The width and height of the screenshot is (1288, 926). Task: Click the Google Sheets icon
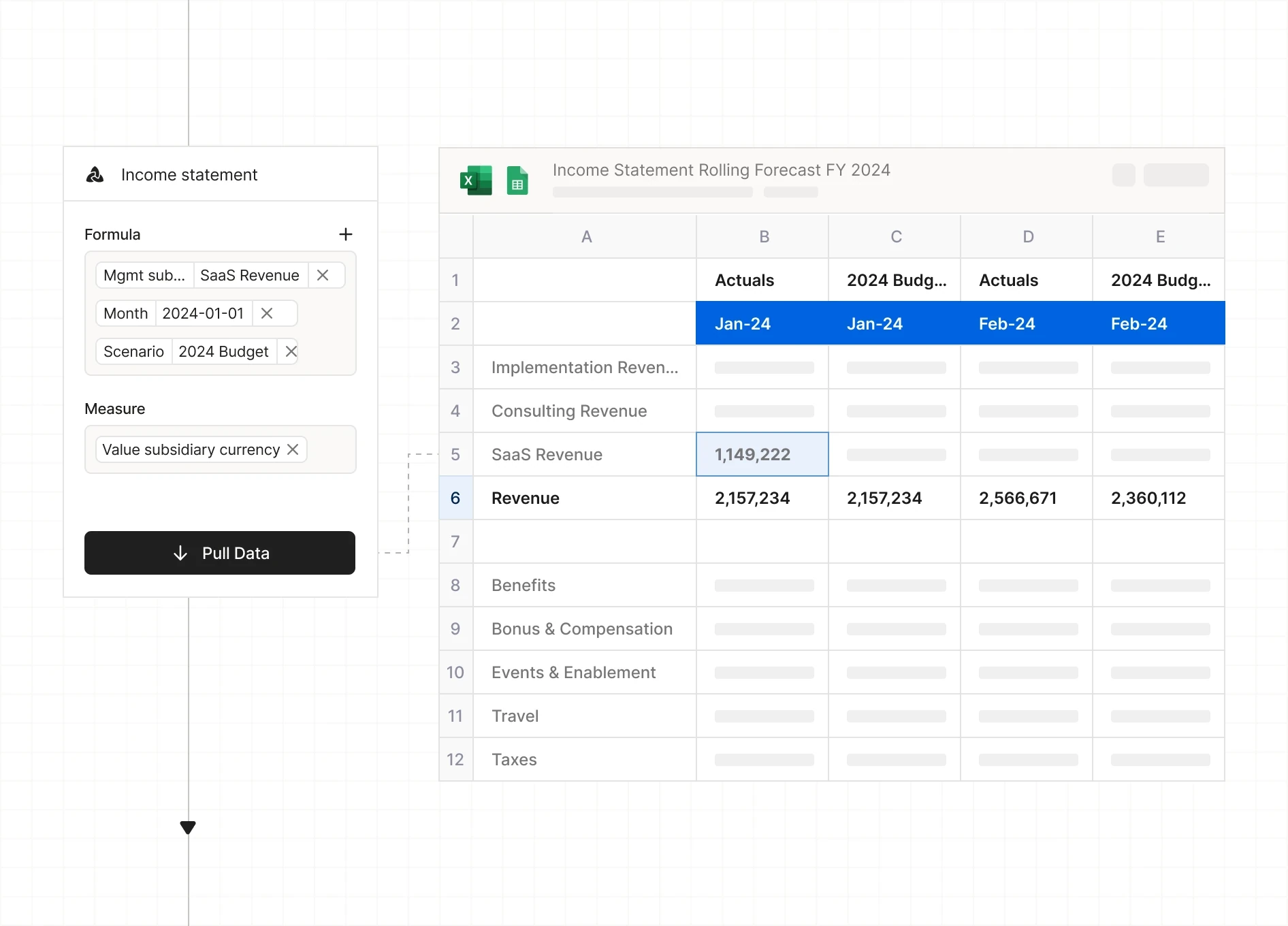(x=517, y=180)
